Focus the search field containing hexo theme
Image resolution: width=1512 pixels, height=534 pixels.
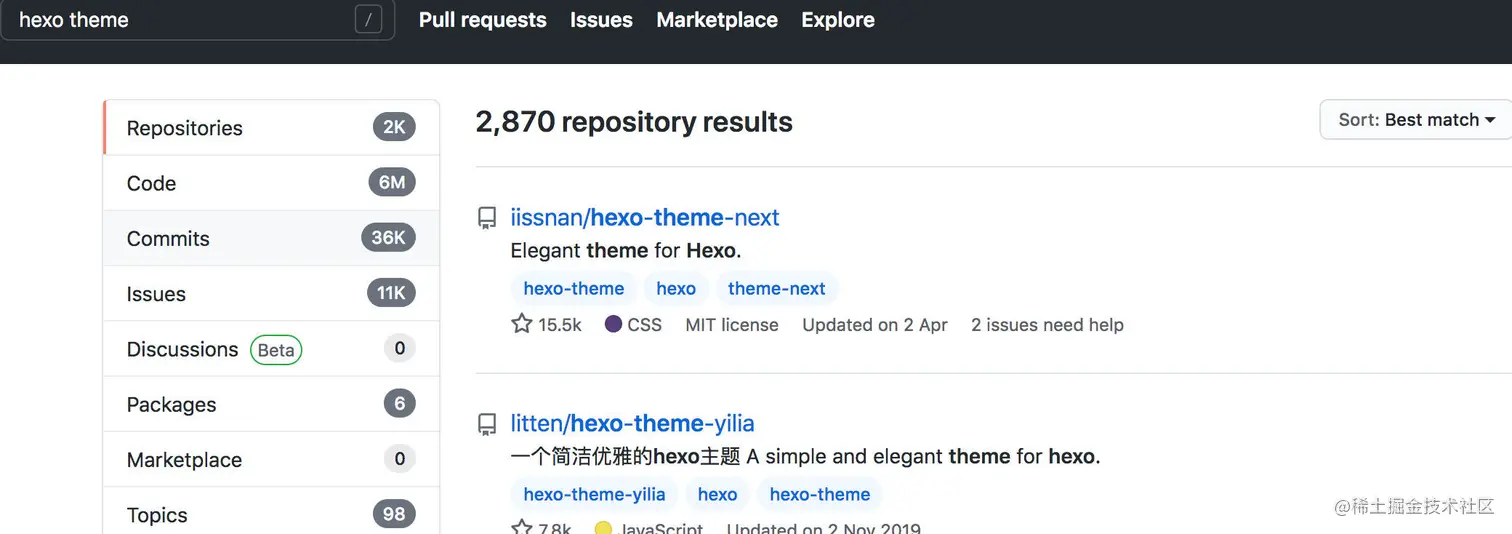197,20
